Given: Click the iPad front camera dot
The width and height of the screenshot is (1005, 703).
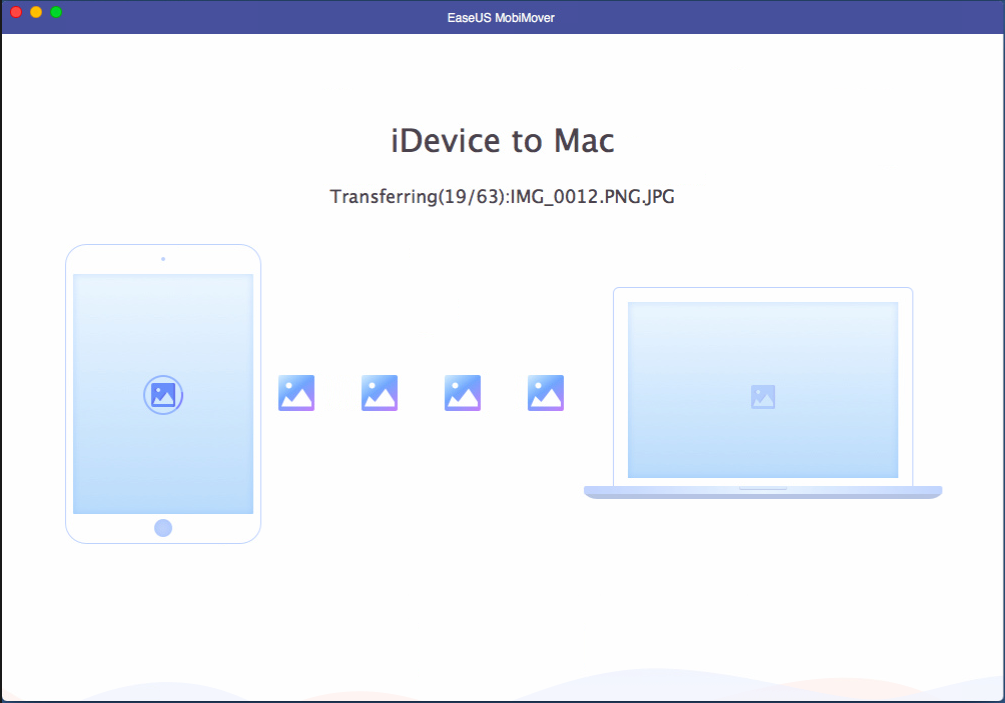Looking at the screenshot, I should click(x=163, y=259).
